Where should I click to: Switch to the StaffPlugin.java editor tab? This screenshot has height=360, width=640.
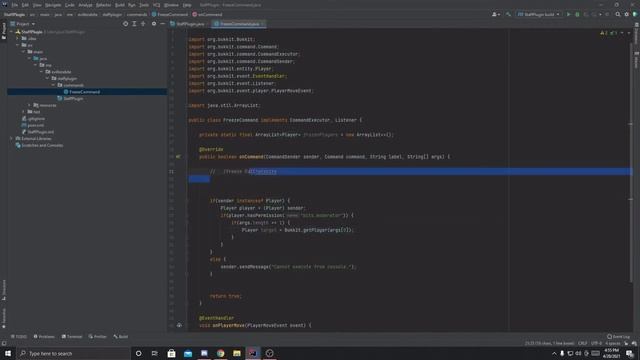tap(188, 24)
